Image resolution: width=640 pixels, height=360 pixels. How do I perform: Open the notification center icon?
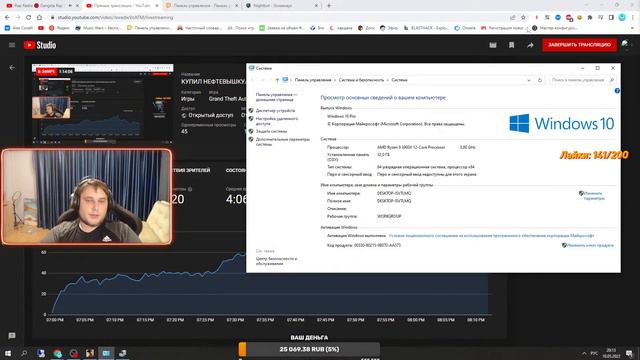[629, 353]
